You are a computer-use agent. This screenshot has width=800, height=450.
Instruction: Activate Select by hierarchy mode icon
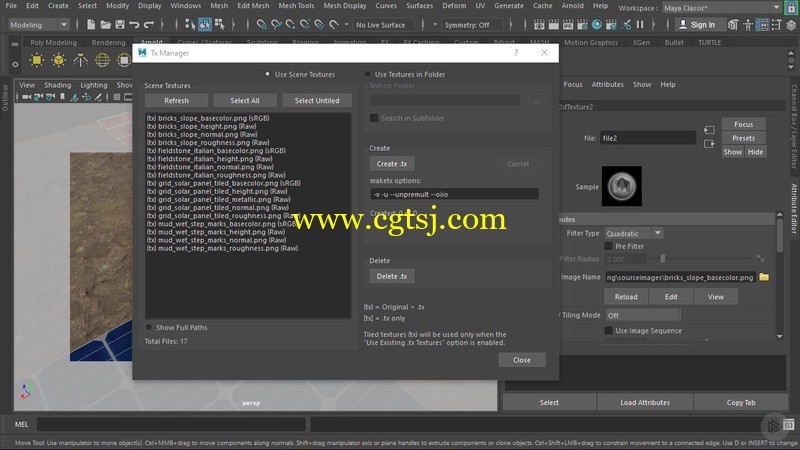190,24
